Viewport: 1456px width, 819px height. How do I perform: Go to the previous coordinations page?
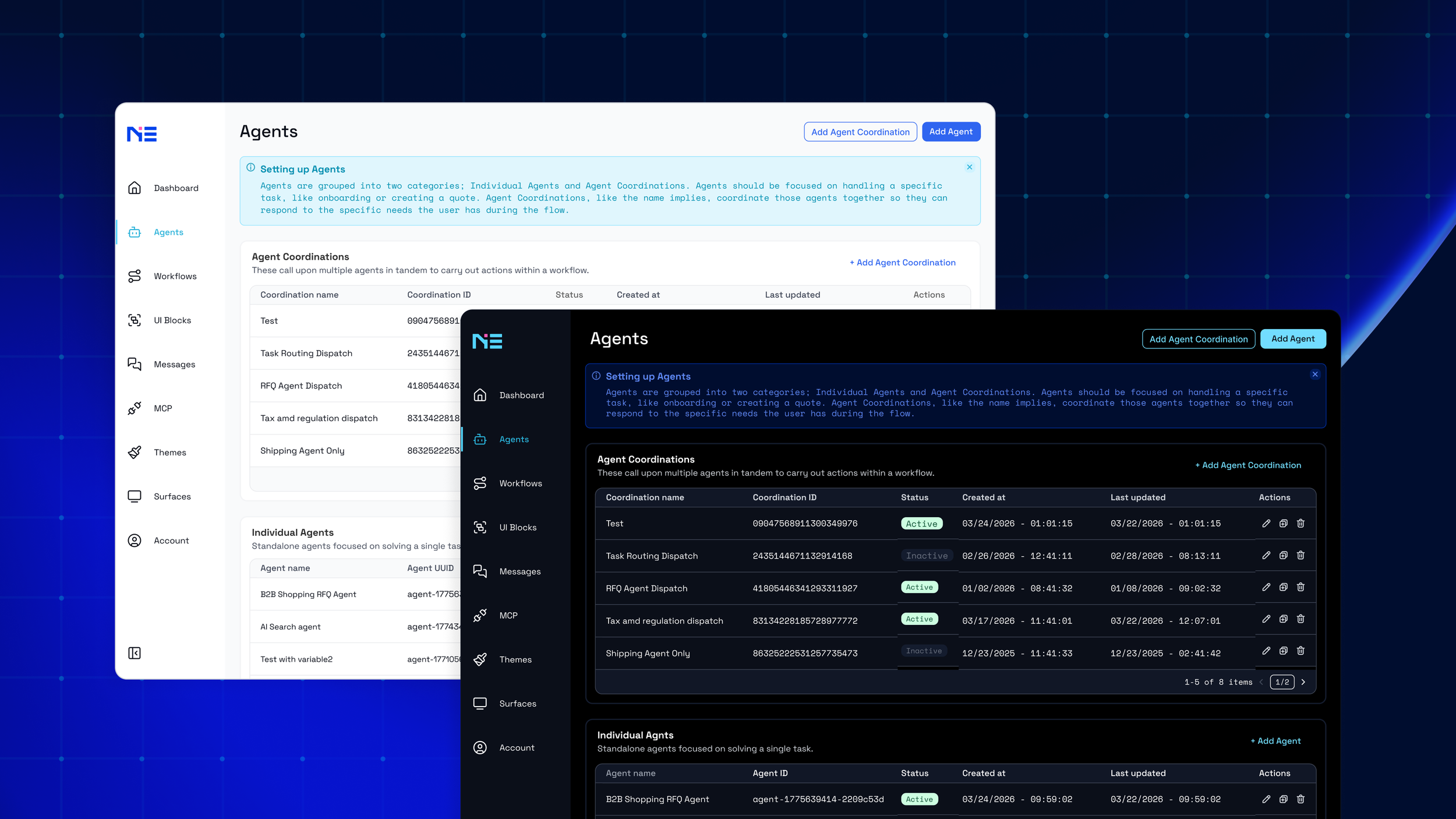[x=1261, y=682]
